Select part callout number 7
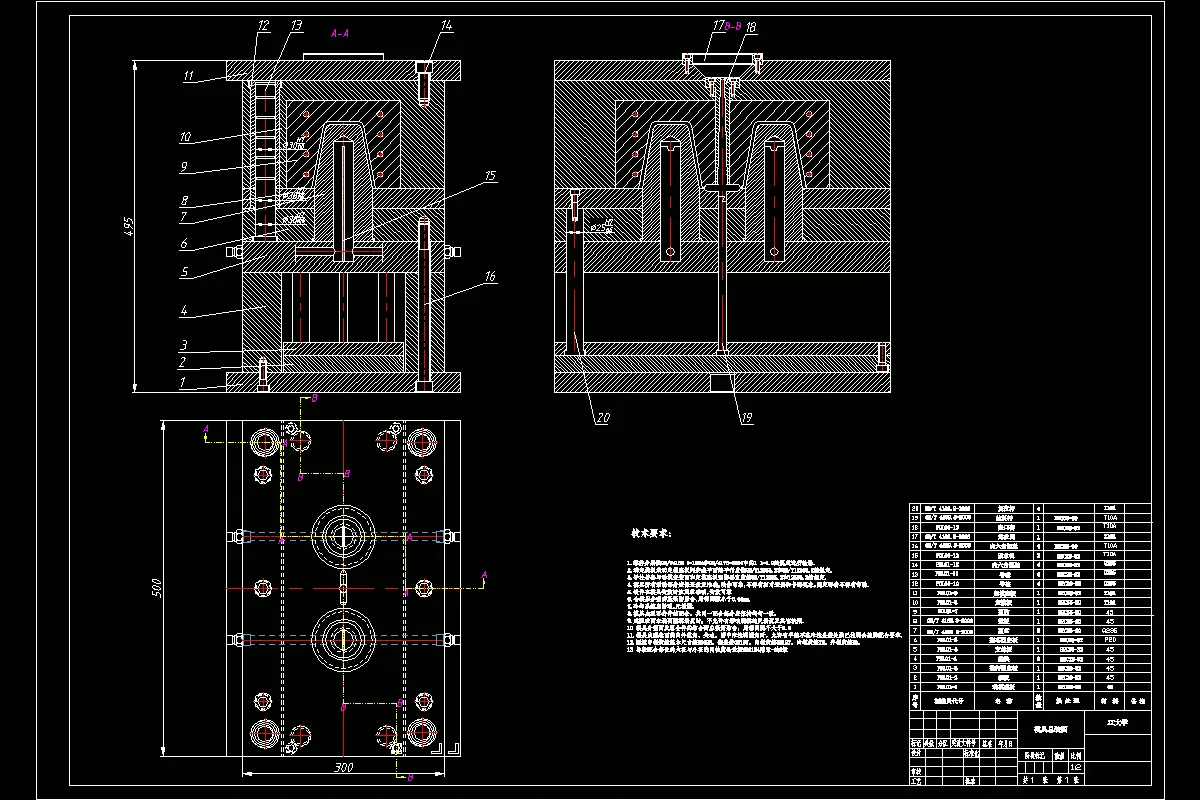The height and width of the screenshot is (800, 1200). click(183, 216)
